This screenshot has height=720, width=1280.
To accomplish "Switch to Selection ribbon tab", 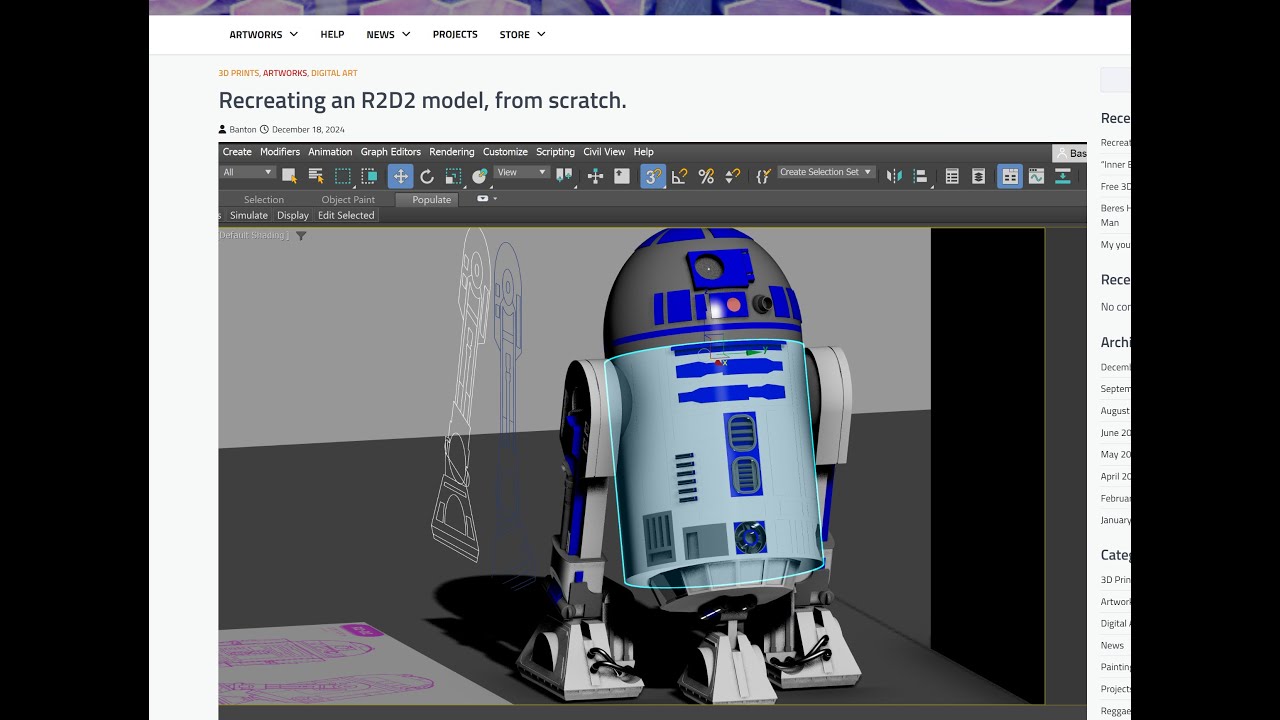I will [264, 199].
